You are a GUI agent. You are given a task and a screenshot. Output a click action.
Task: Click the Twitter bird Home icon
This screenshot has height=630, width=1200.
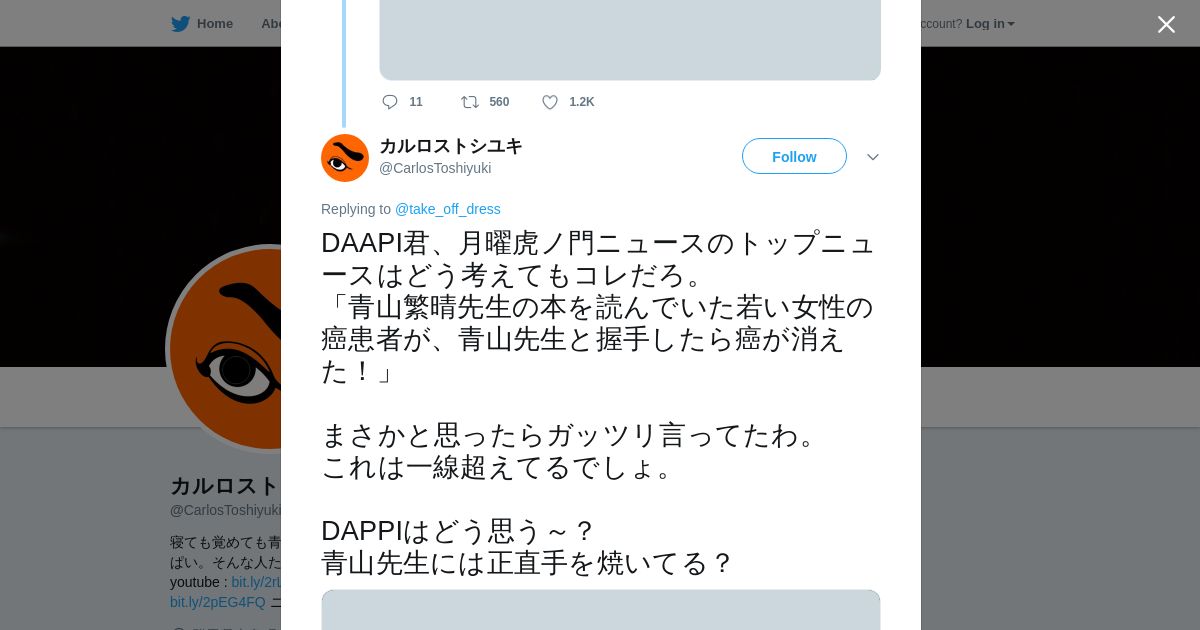[180, 24]
